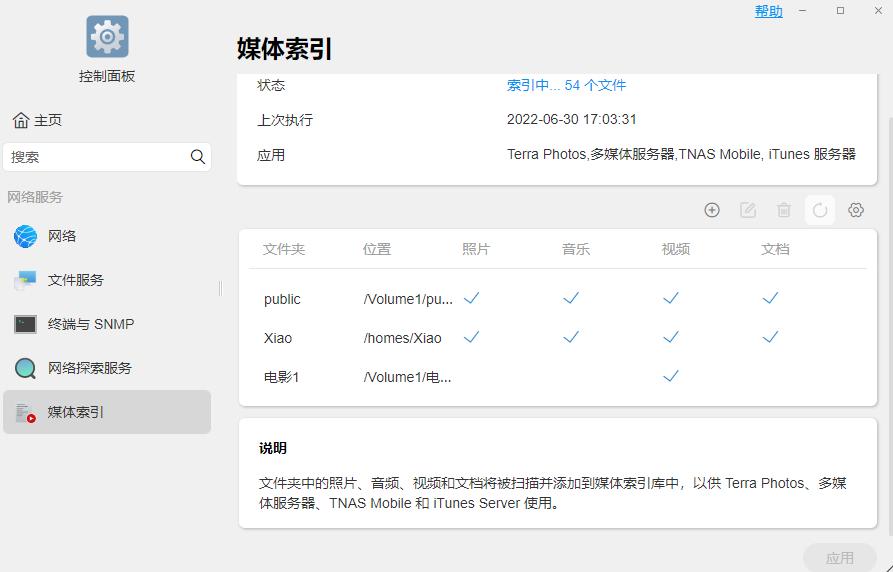Click the 应用 apply button

[x=839, y=558]
